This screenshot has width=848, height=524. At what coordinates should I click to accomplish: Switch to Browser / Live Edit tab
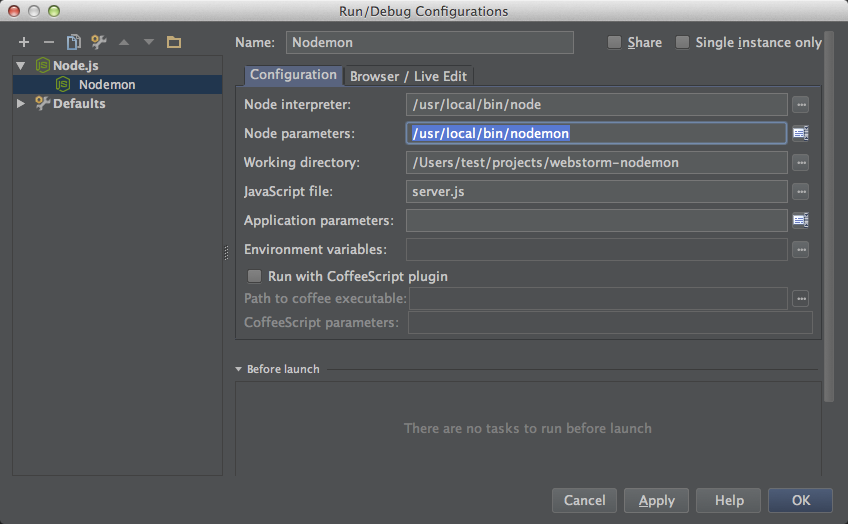(408, 76)
